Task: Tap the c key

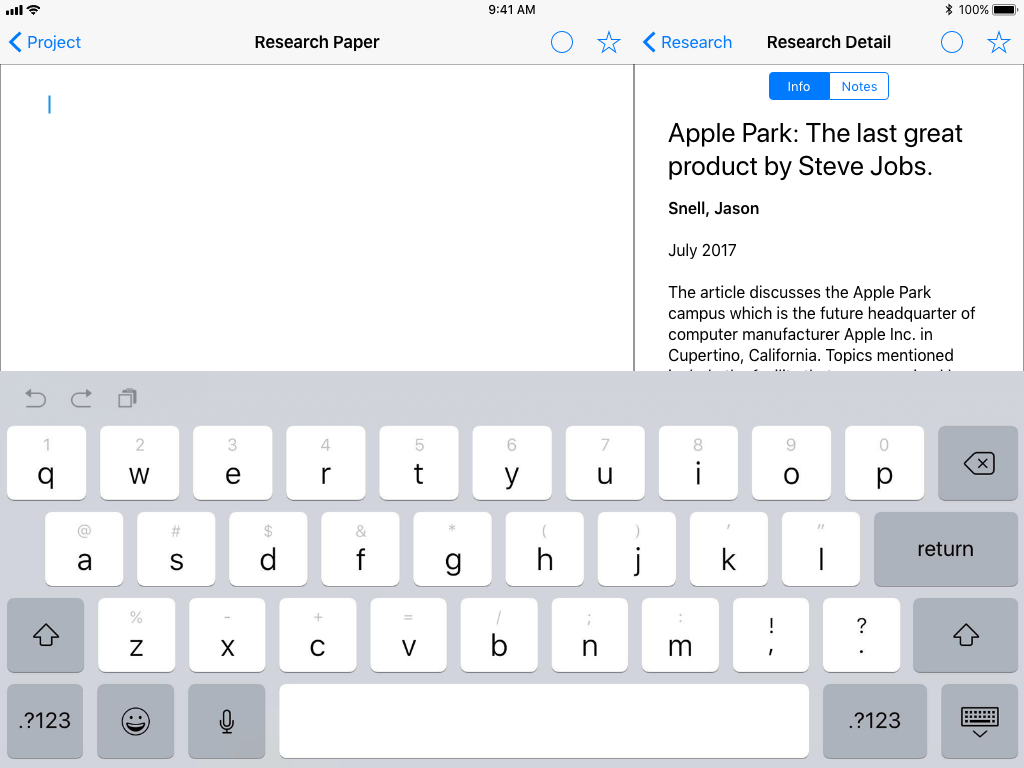Action: tap(318, 635)
